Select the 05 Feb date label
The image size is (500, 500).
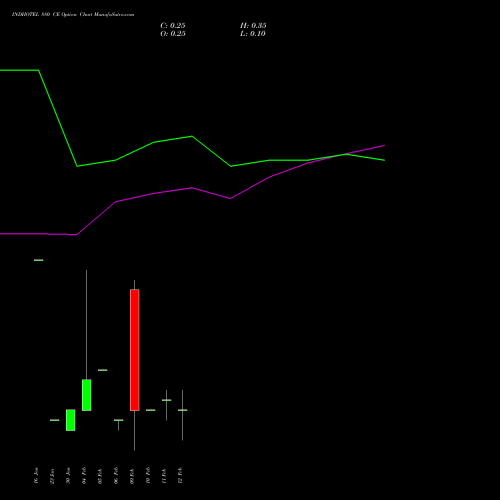[100, 476]
